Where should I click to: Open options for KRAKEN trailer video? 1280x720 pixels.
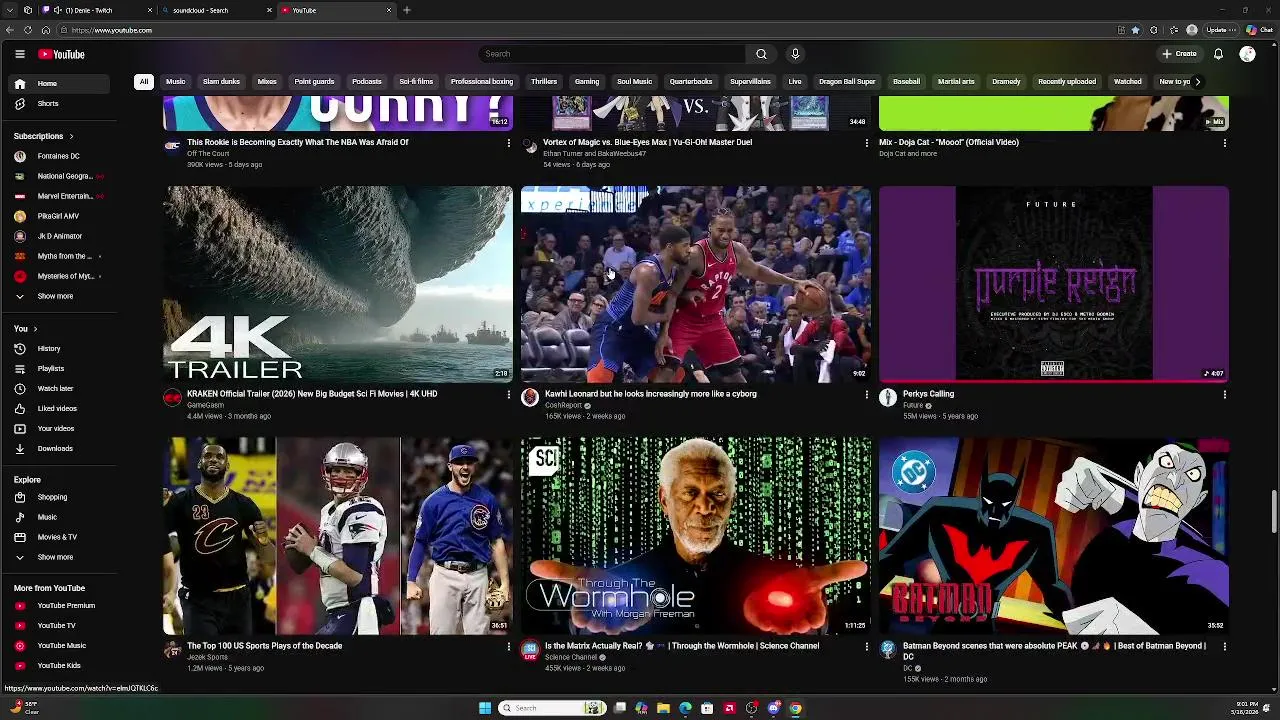[508, 395]
